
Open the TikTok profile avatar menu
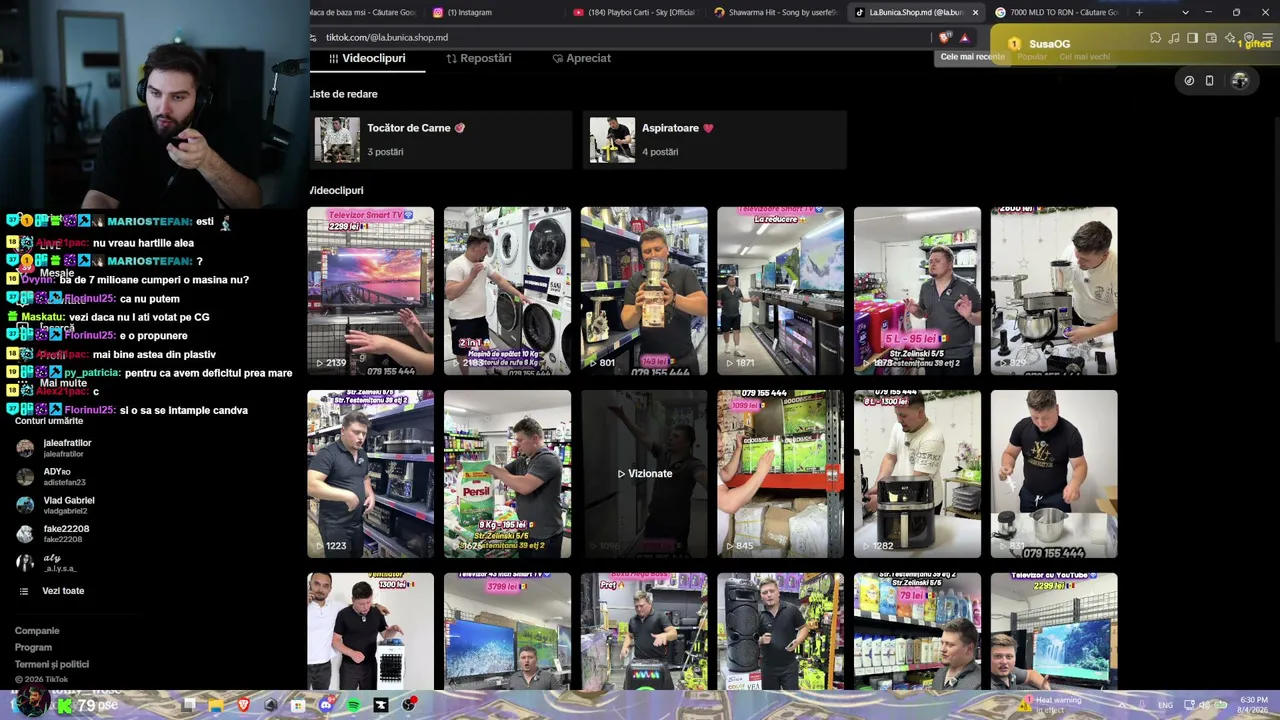[1240, 81]
